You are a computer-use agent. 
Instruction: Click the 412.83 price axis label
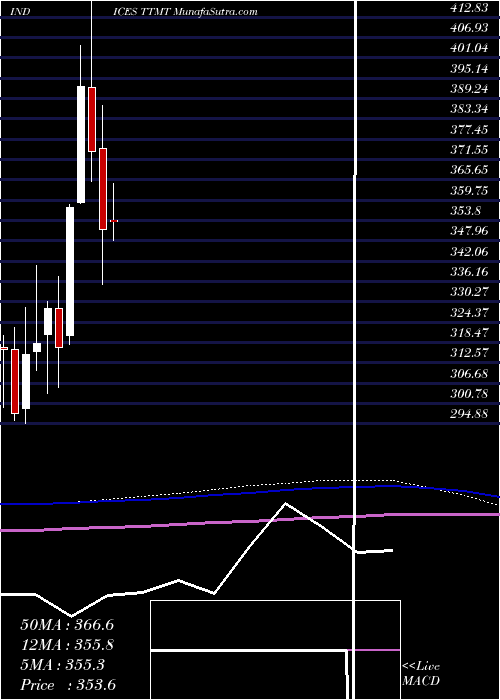point(468,8)
